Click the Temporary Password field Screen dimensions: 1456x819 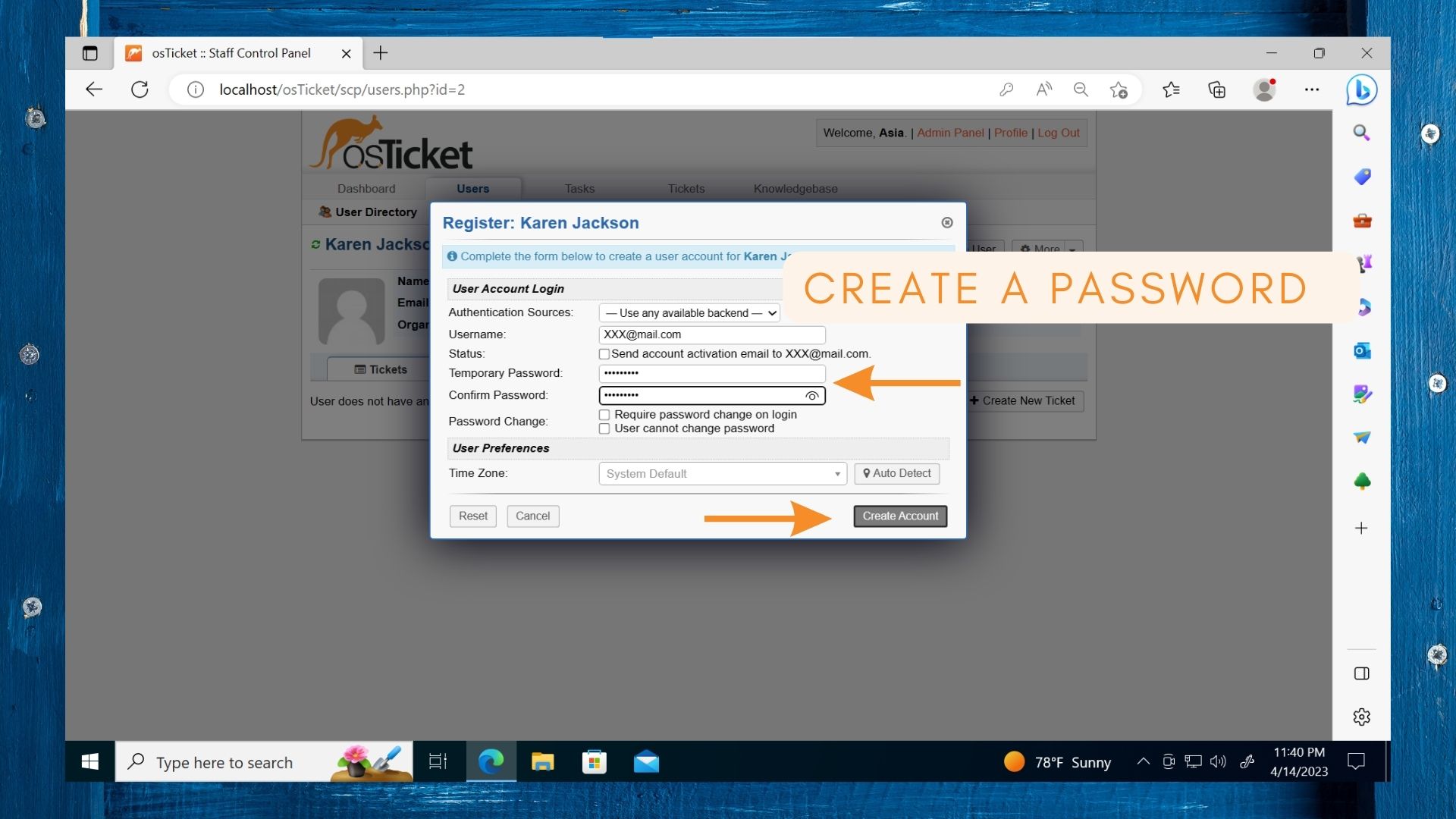[711, 373]
